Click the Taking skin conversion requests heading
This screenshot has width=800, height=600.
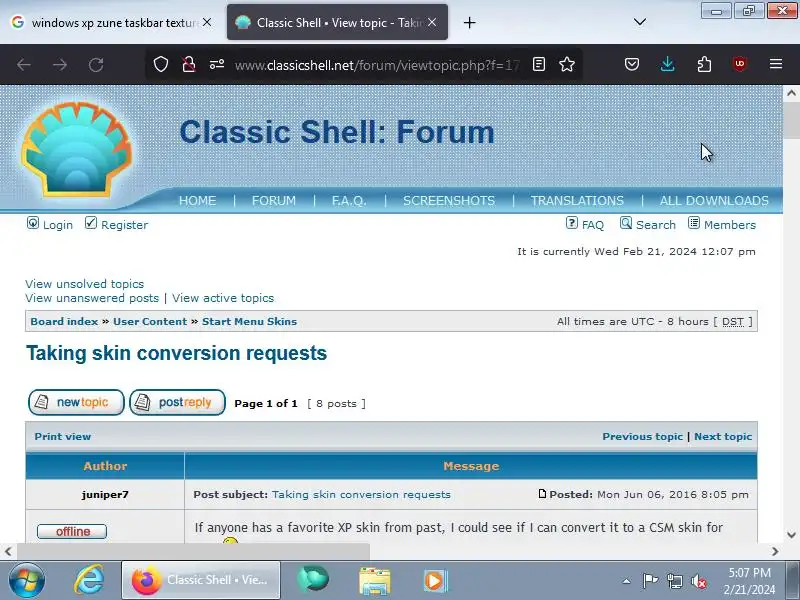tap(177, 353)
